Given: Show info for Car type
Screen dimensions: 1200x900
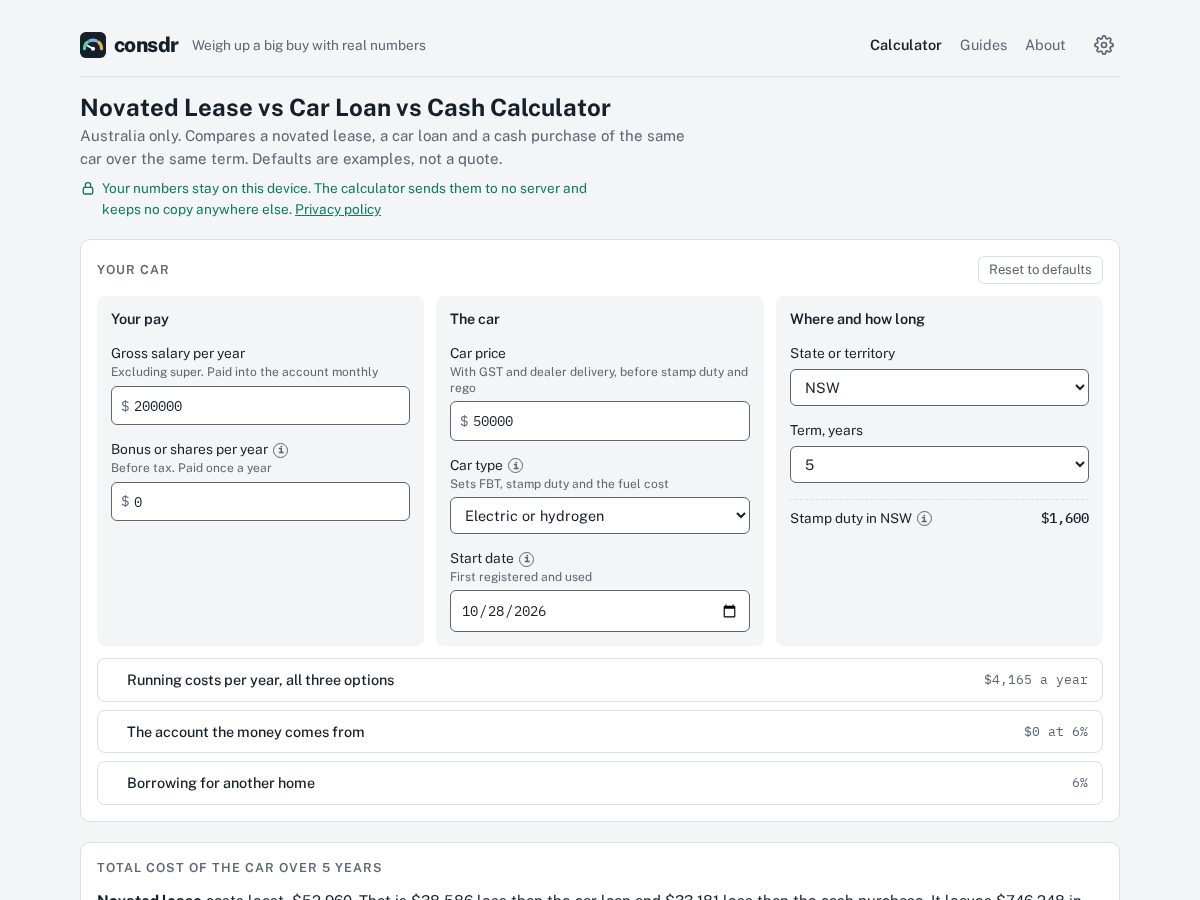Looking at the screenshot, I should pos(516,466).
